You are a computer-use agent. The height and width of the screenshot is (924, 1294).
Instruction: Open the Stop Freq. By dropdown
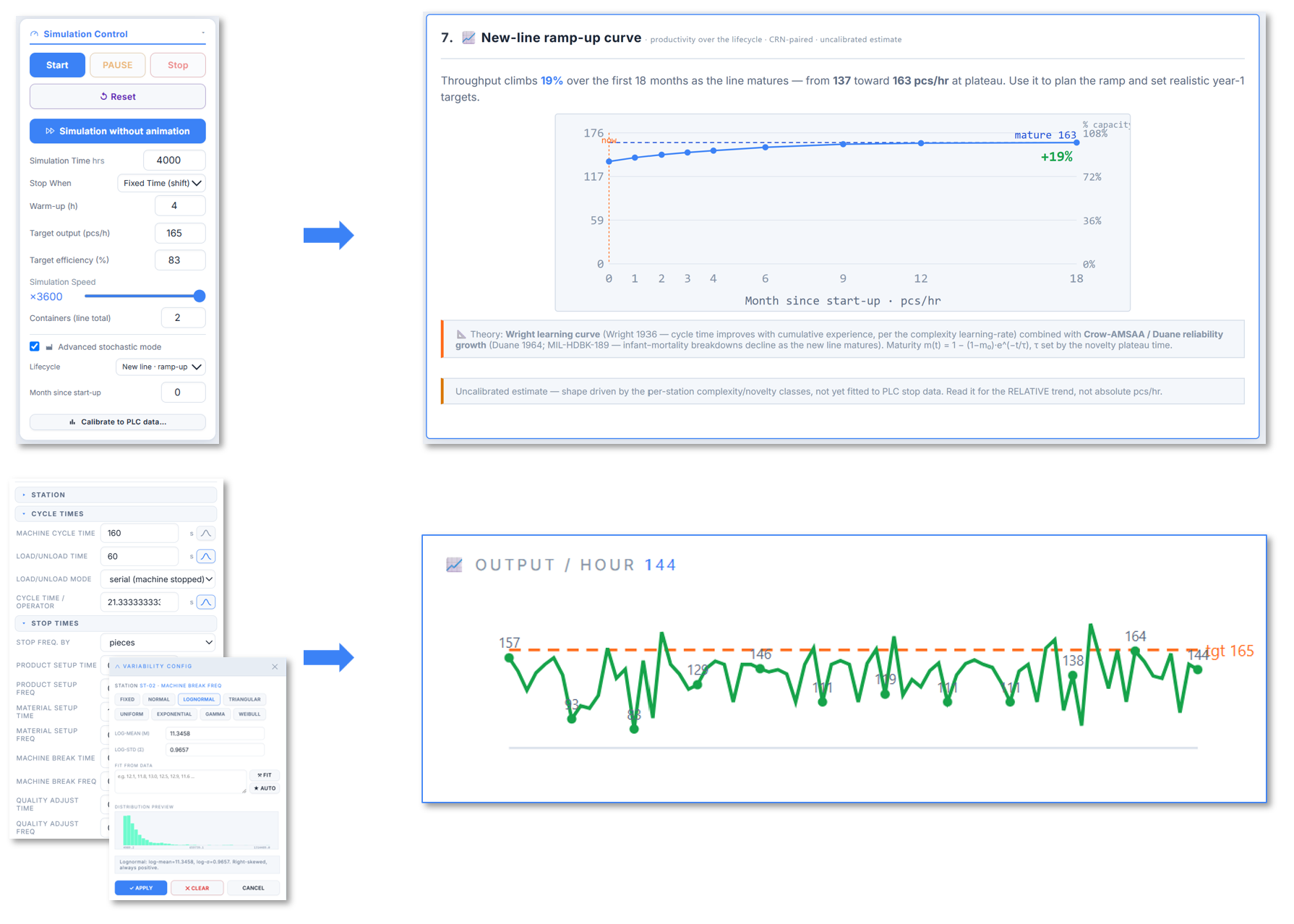click(158, 642)
